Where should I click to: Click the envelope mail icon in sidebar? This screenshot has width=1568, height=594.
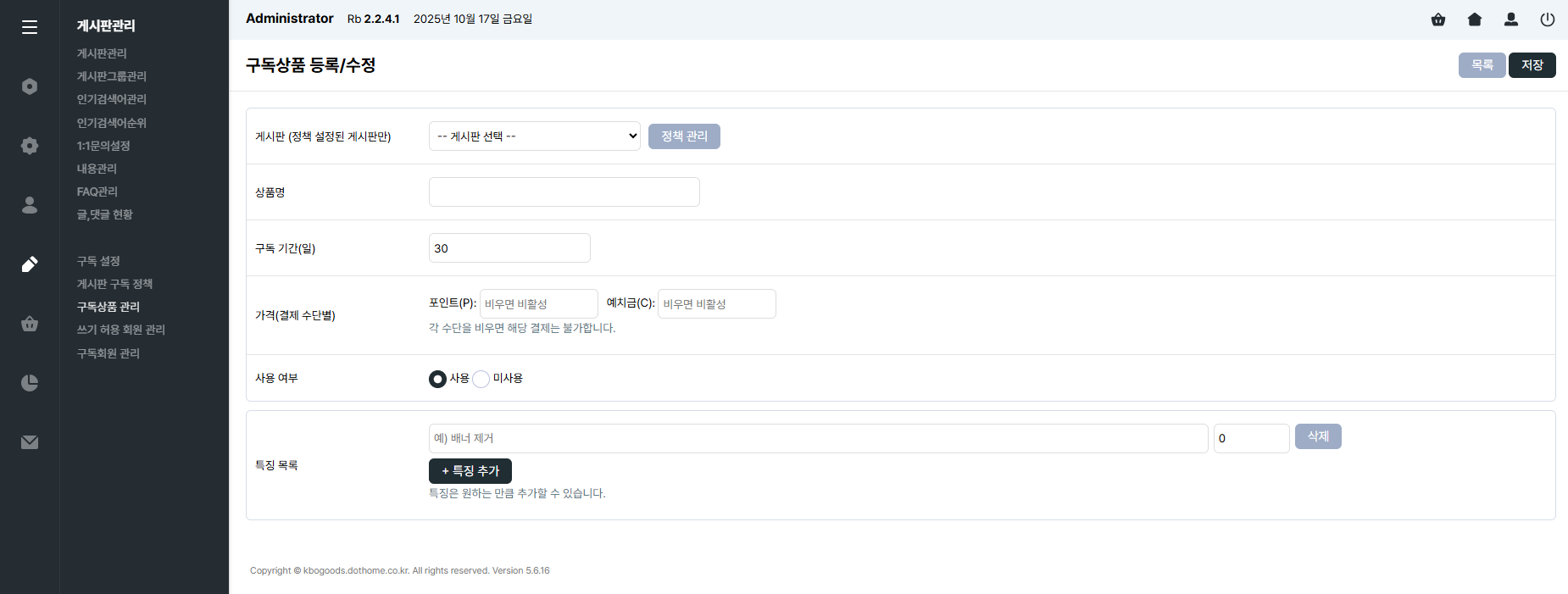pos(30,442)
